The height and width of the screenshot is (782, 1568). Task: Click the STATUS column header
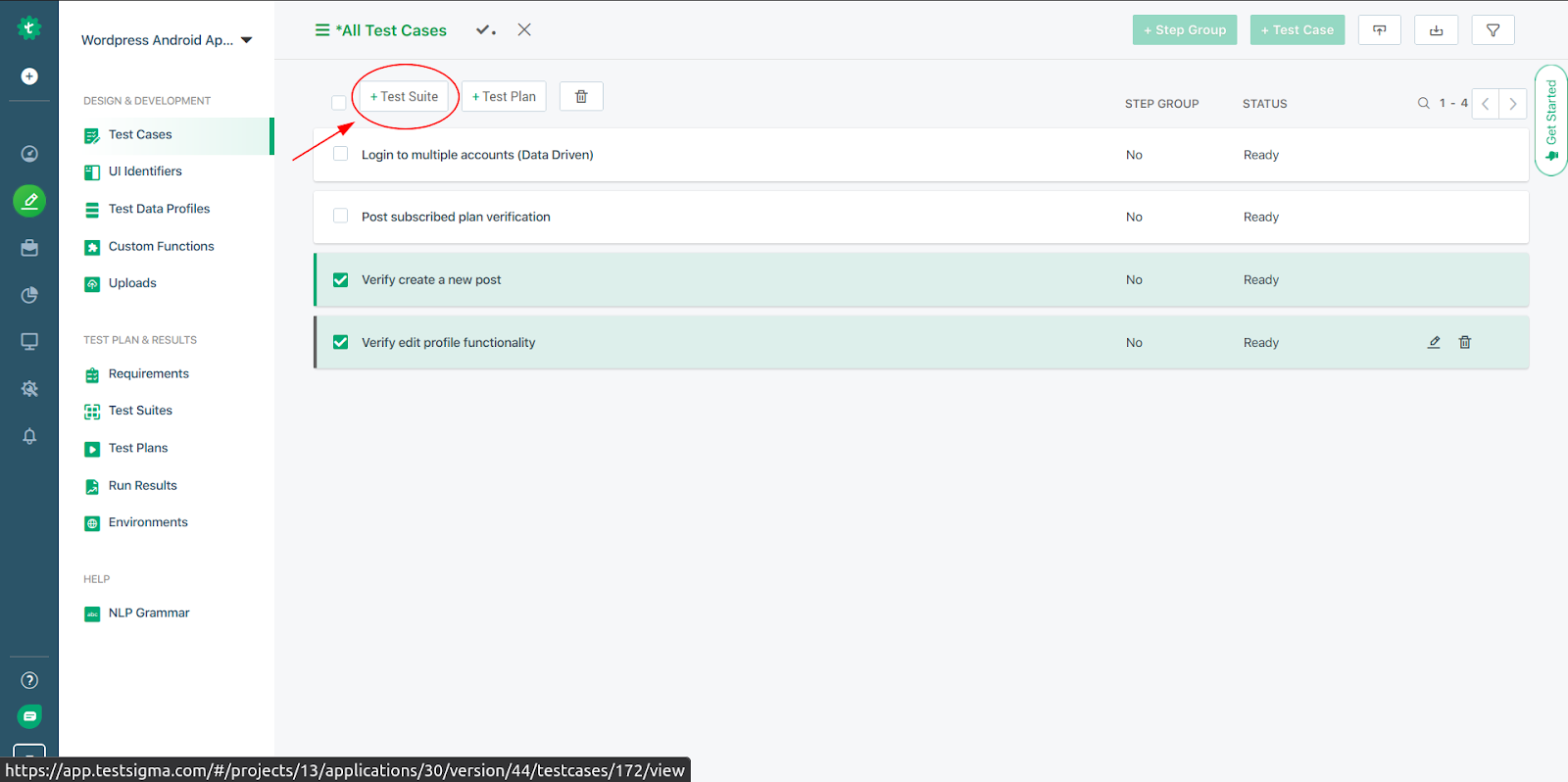tap(1264, 104)
